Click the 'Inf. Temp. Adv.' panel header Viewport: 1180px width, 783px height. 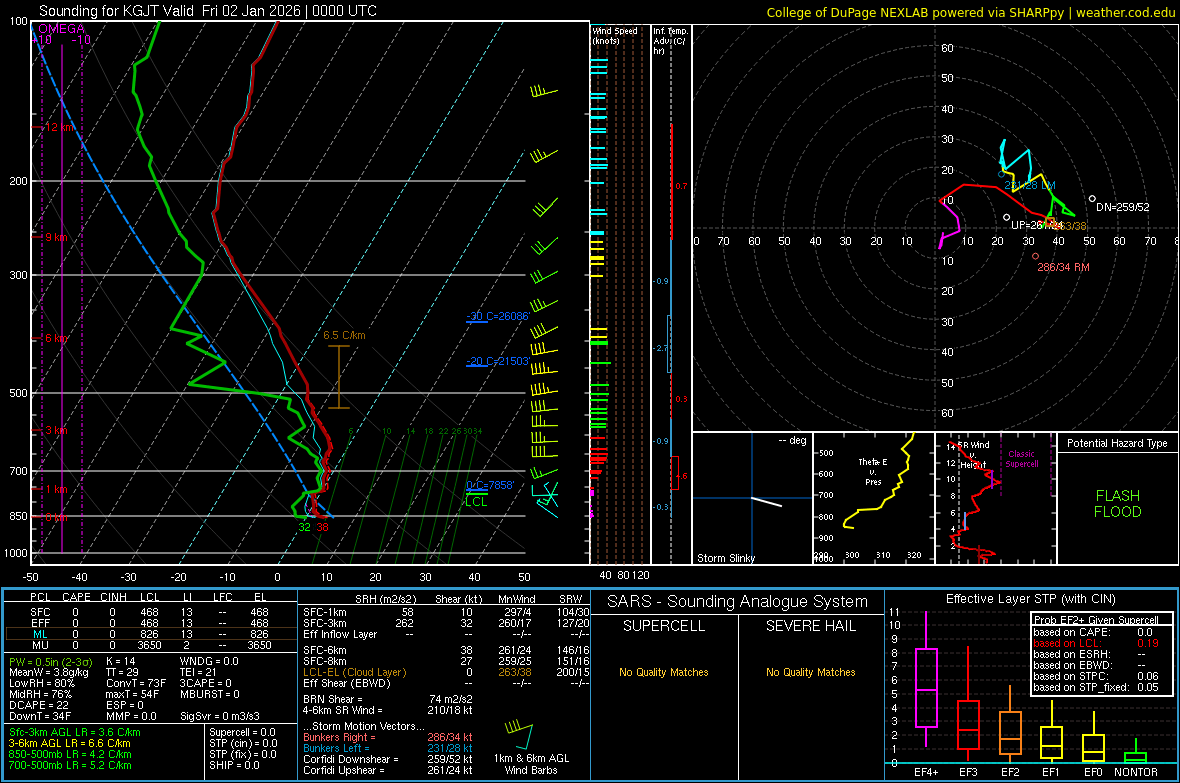[670, 41]
